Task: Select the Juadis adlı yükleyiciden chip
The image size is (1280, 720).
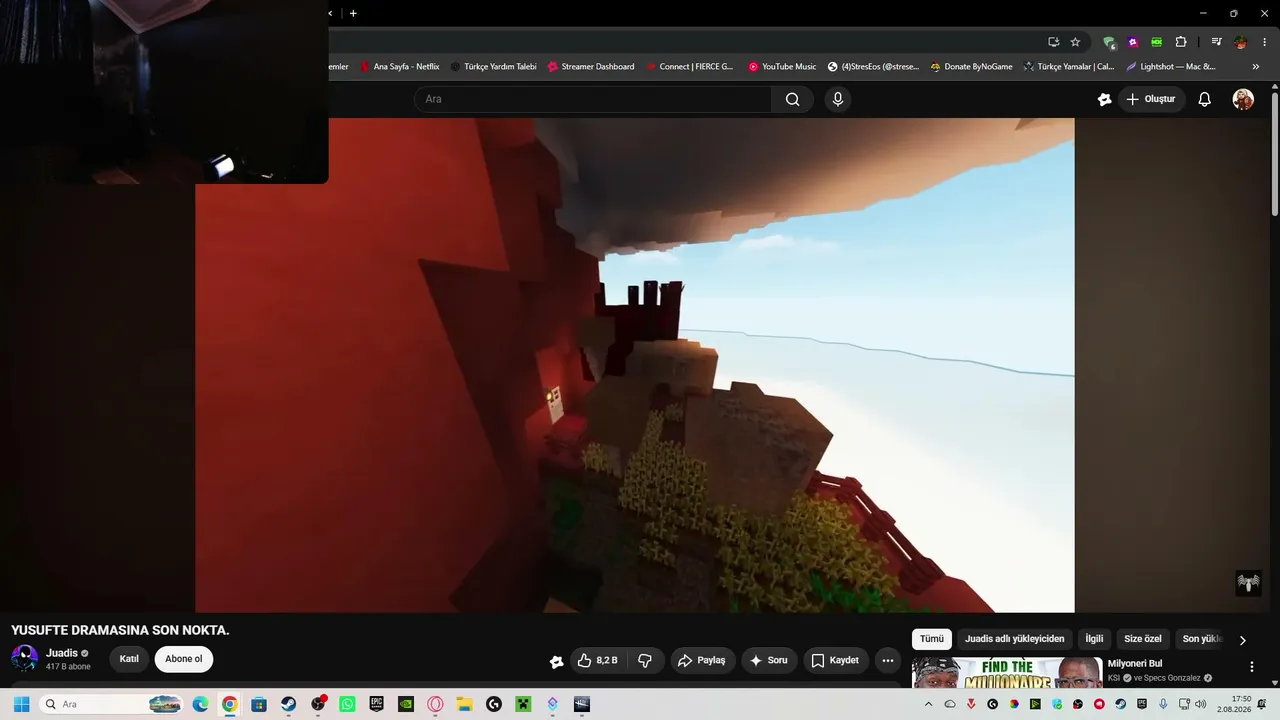Action: click(x=1015, y=639)
